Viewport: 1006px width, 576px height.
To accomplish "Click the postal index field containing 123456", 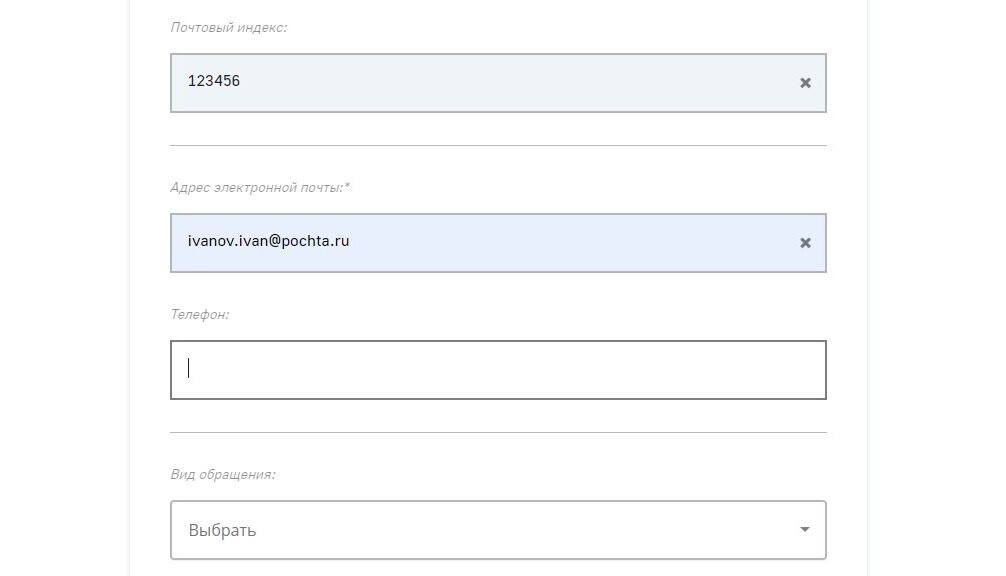I will (x=498, y=83).
